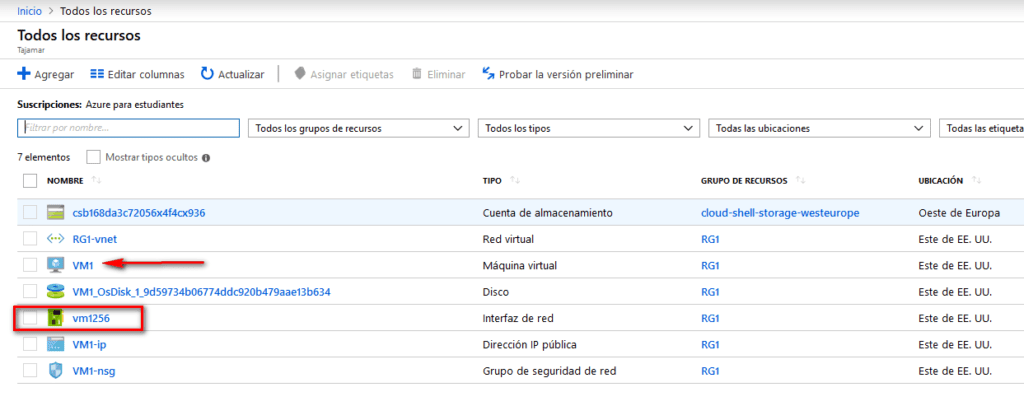Check the VM1 row checkbox
This screenshot has height=406, width=1024.
30,265
